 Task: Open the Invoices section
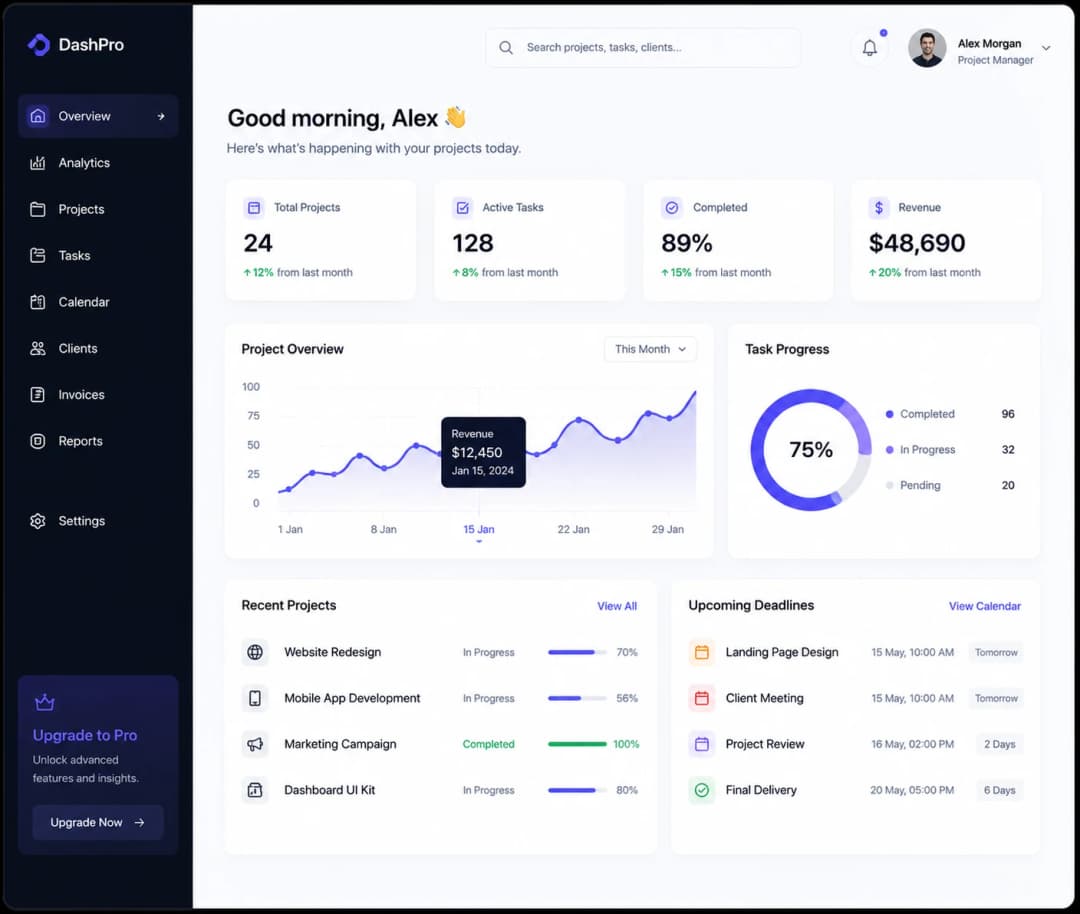(x=98, y=395)
